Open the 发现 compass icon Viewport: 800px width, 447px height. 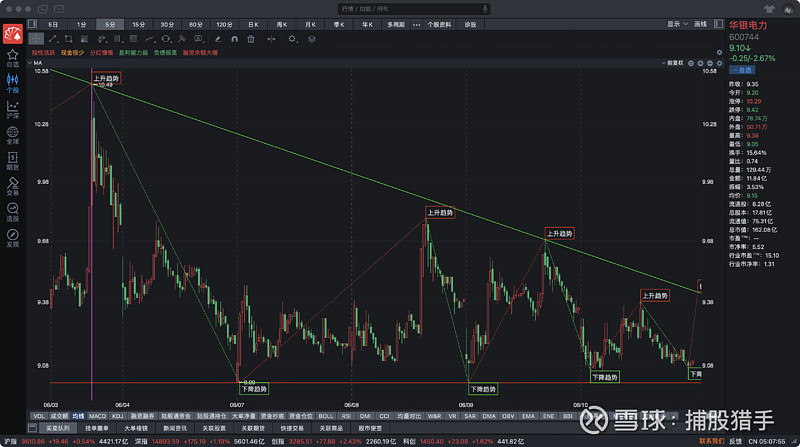pyautogui.click(x=12, y=238)
